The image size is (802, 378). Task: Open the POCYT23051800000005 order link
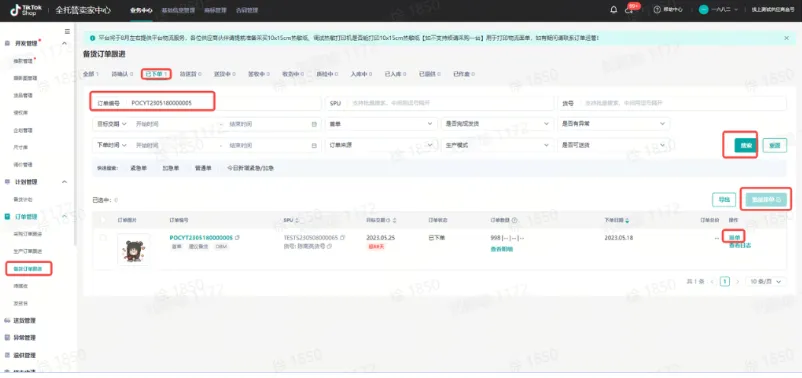coord(201,238)
